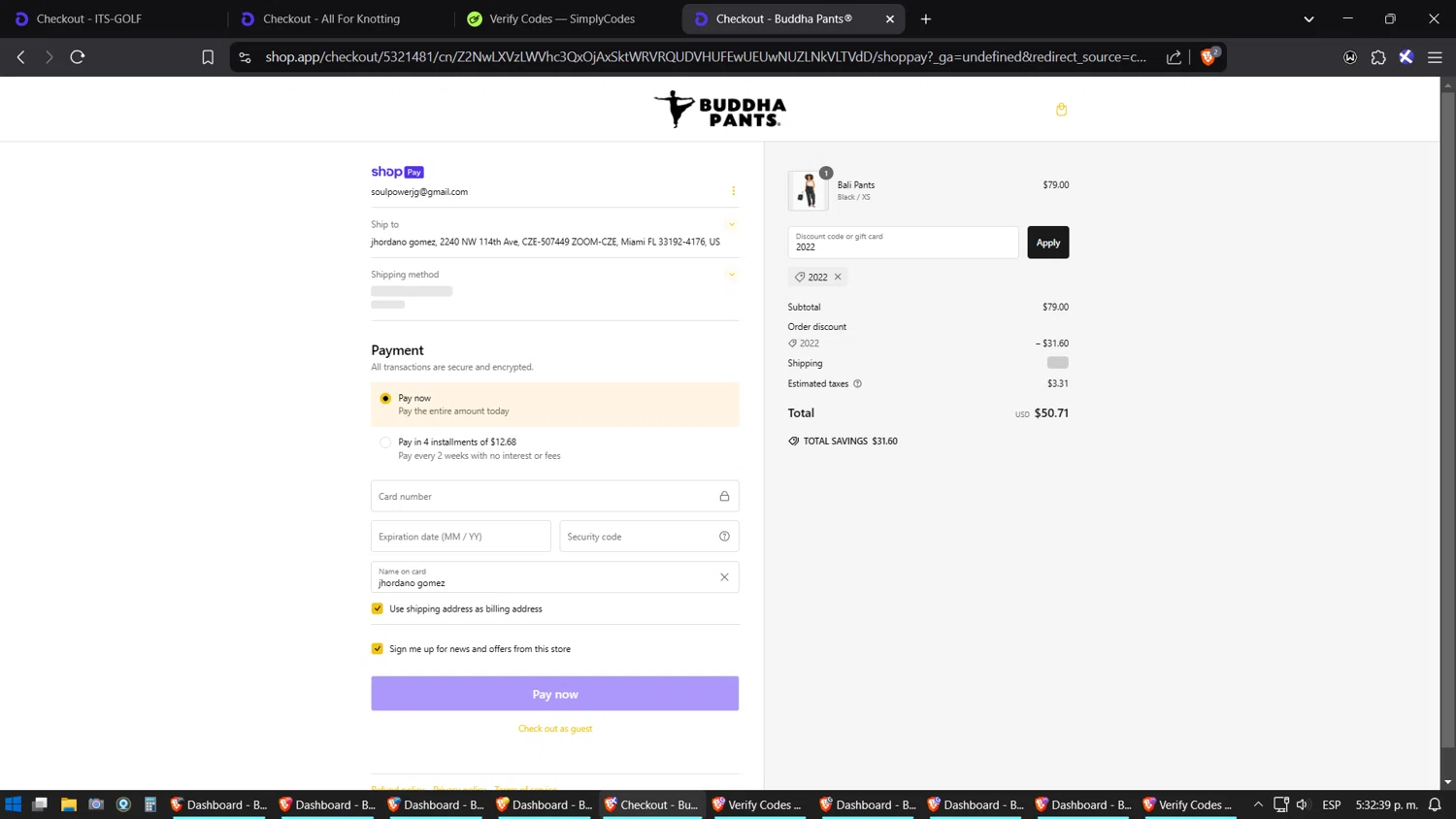The width and height of the screenshot is (1456, 819).
Task: Click the purple Pay now button
Action: [x=554, y=694]
